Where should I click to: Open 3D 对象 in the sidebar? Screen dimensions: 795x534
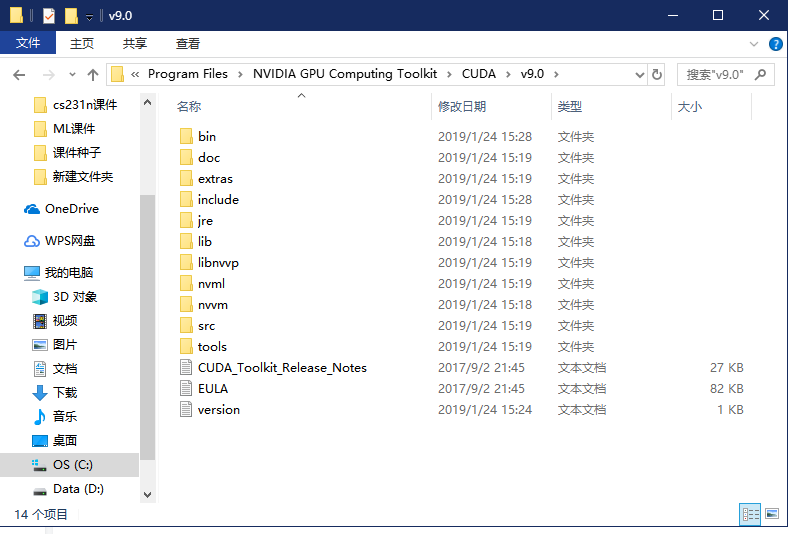coord(64,297)
